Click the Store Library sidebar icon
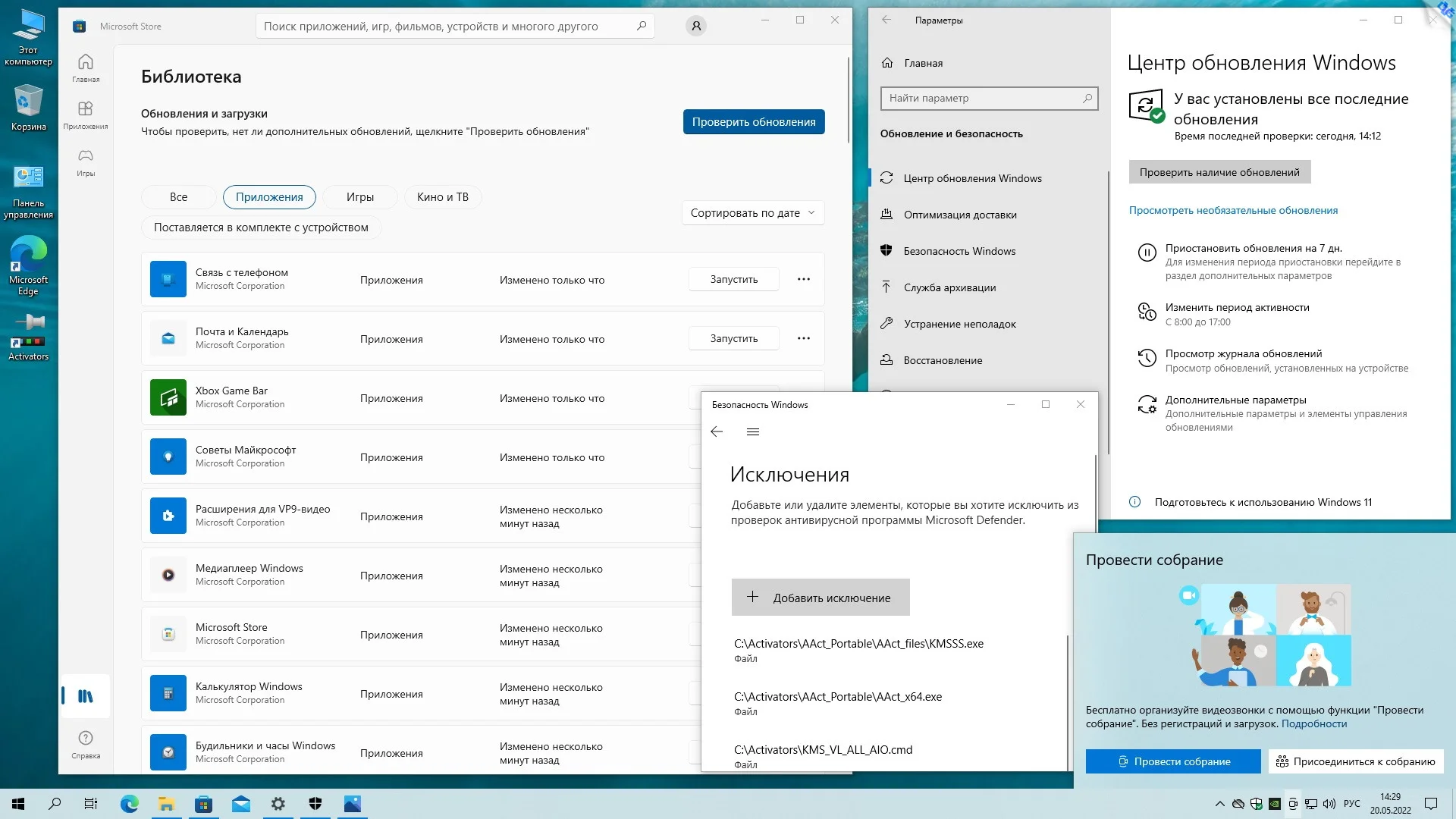Viewport: 1456px width, 819px height. 86,695
